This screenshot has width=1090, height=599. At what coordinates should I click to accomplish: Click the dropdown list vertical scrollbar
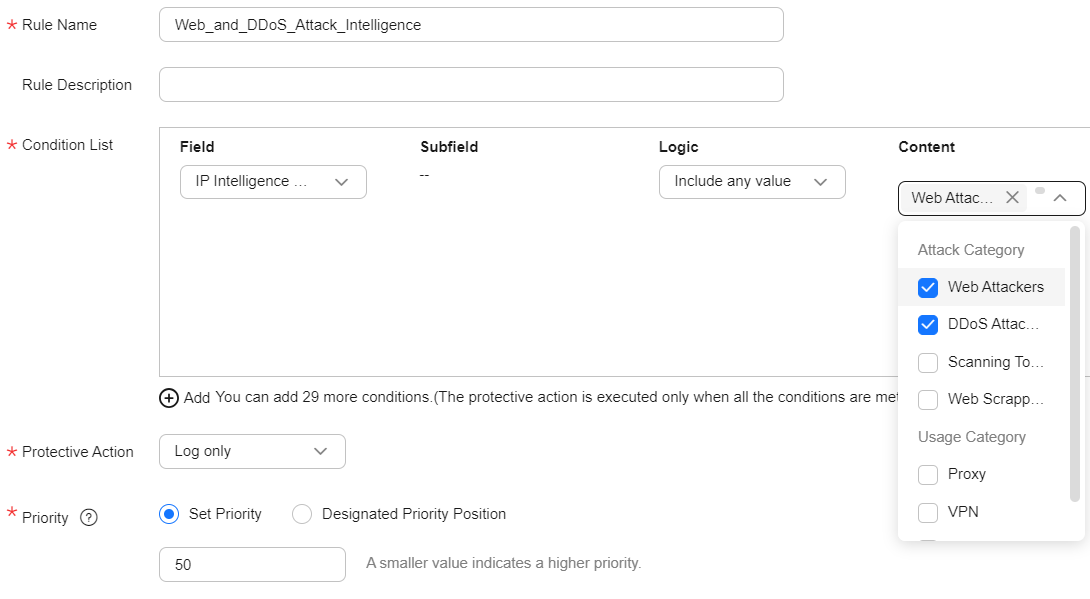[1075, 363]
